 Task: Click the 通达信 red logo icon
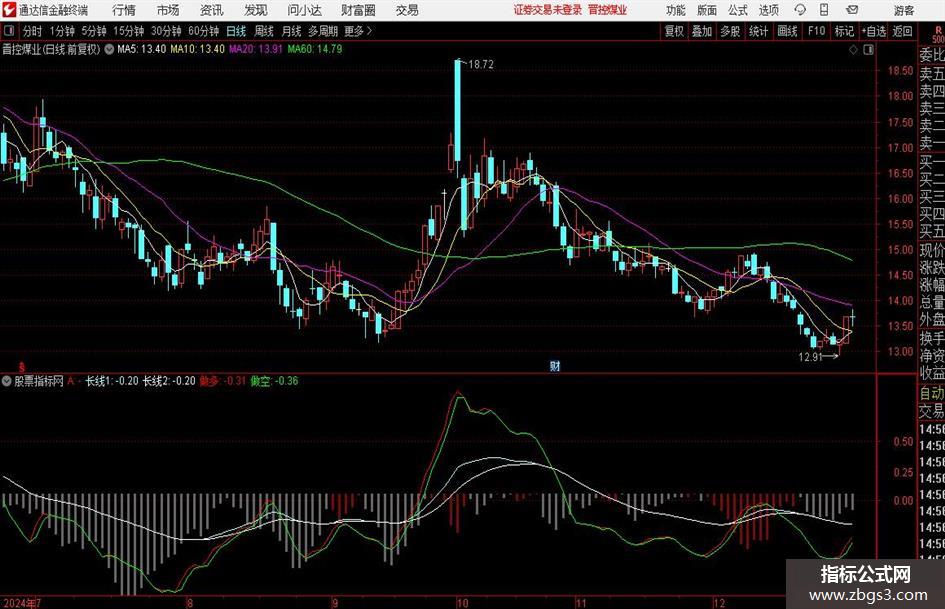tap(10, 10)
